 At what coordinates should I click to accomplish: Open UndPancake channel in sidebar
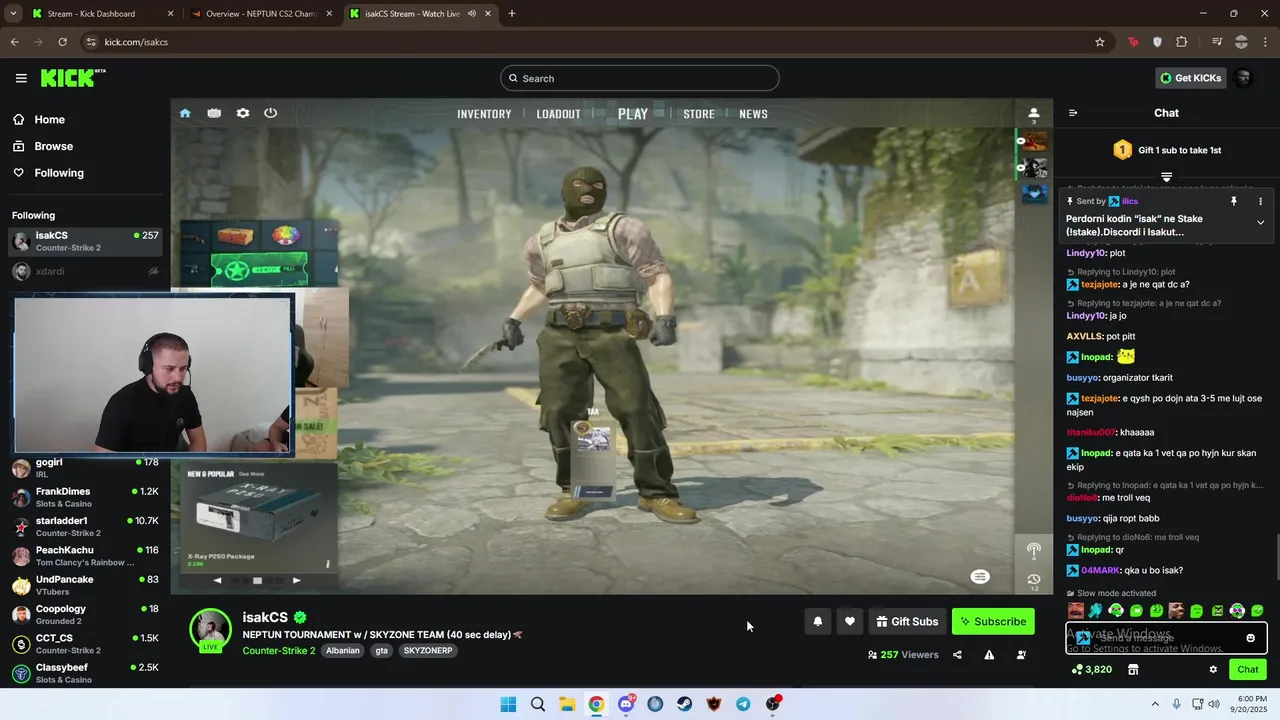(x=85, y=585)
